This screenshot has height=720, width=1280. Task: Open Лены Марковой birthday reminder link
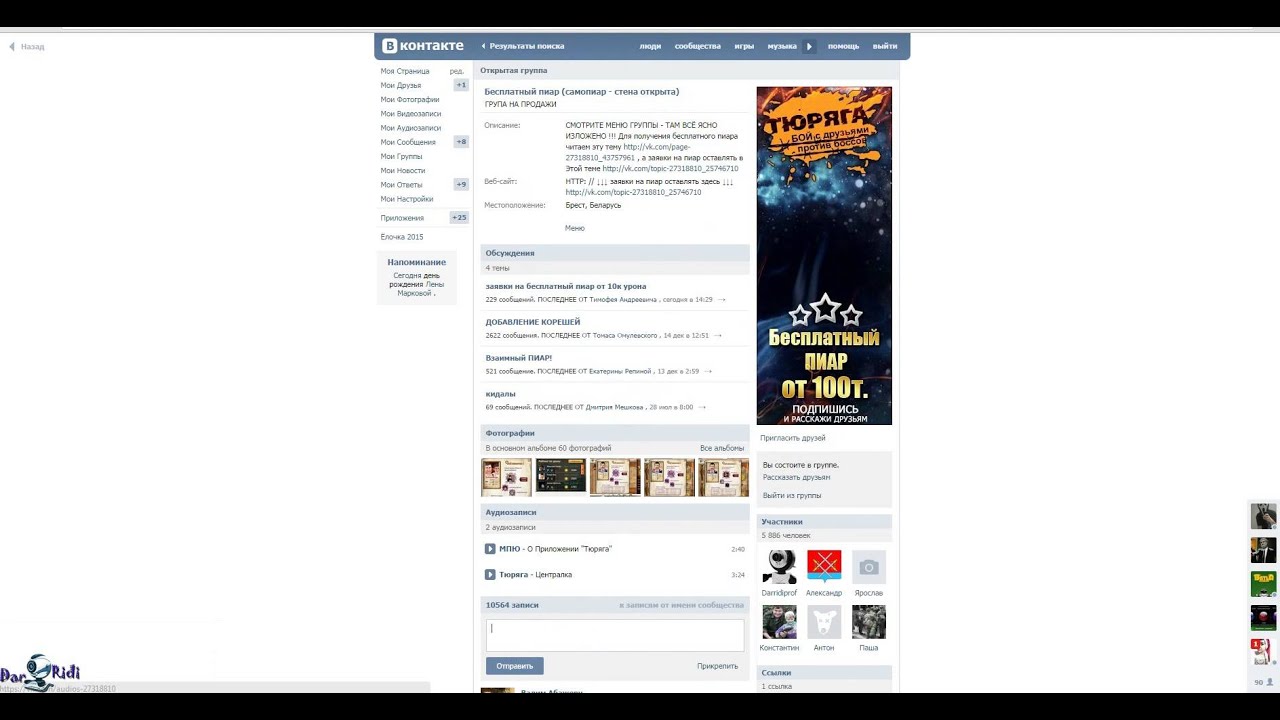tap(420, 289)
